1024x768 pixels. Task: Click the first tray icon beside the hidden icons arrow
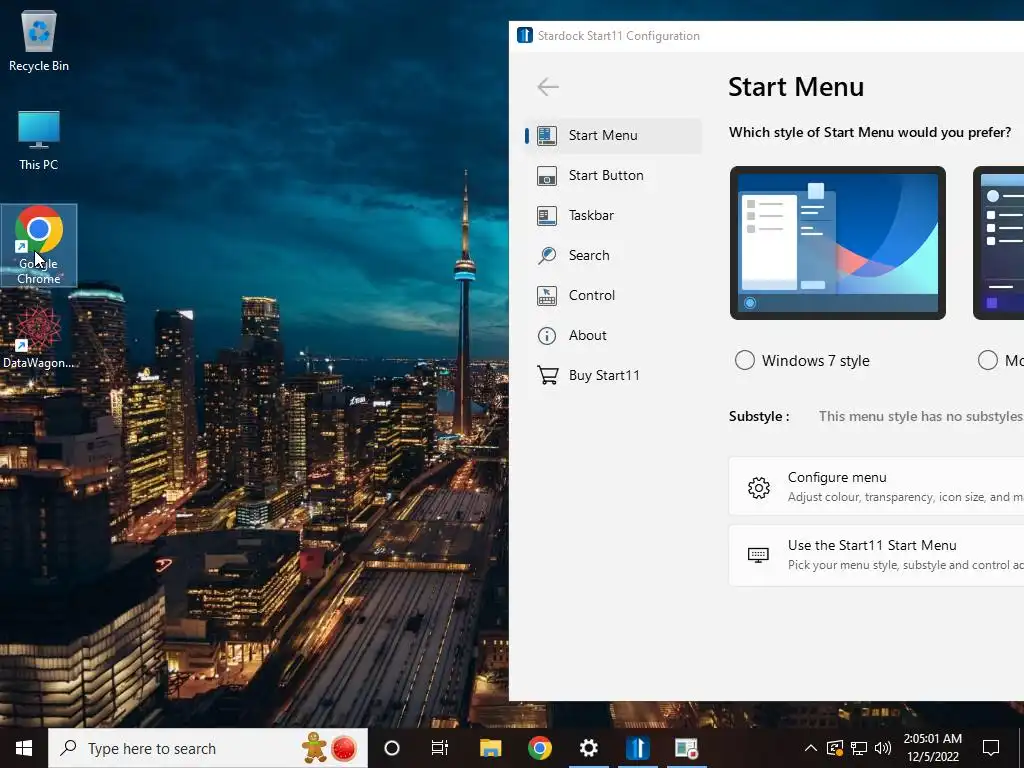[835, 748]
